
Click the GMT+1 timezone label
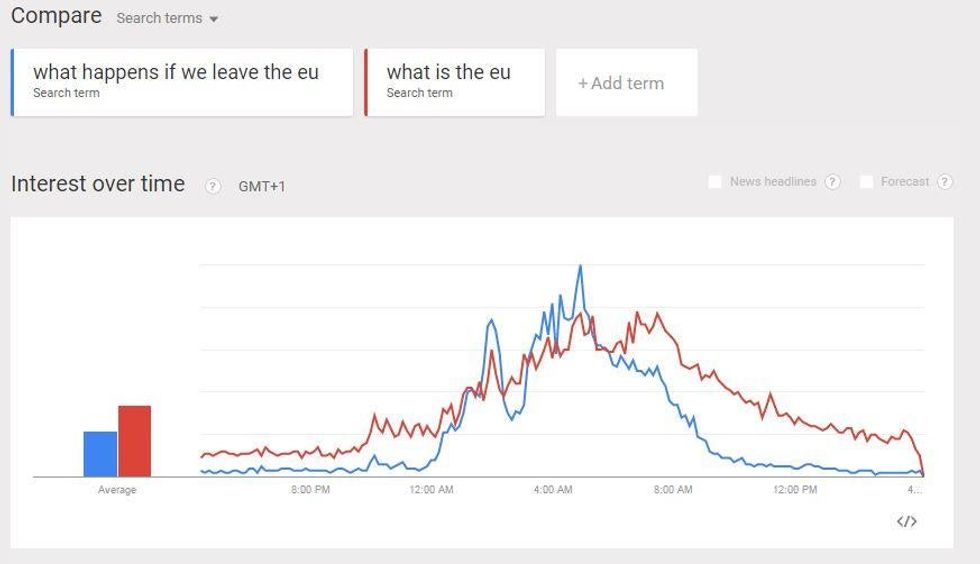pyautogui.click(x=262, y=186)
